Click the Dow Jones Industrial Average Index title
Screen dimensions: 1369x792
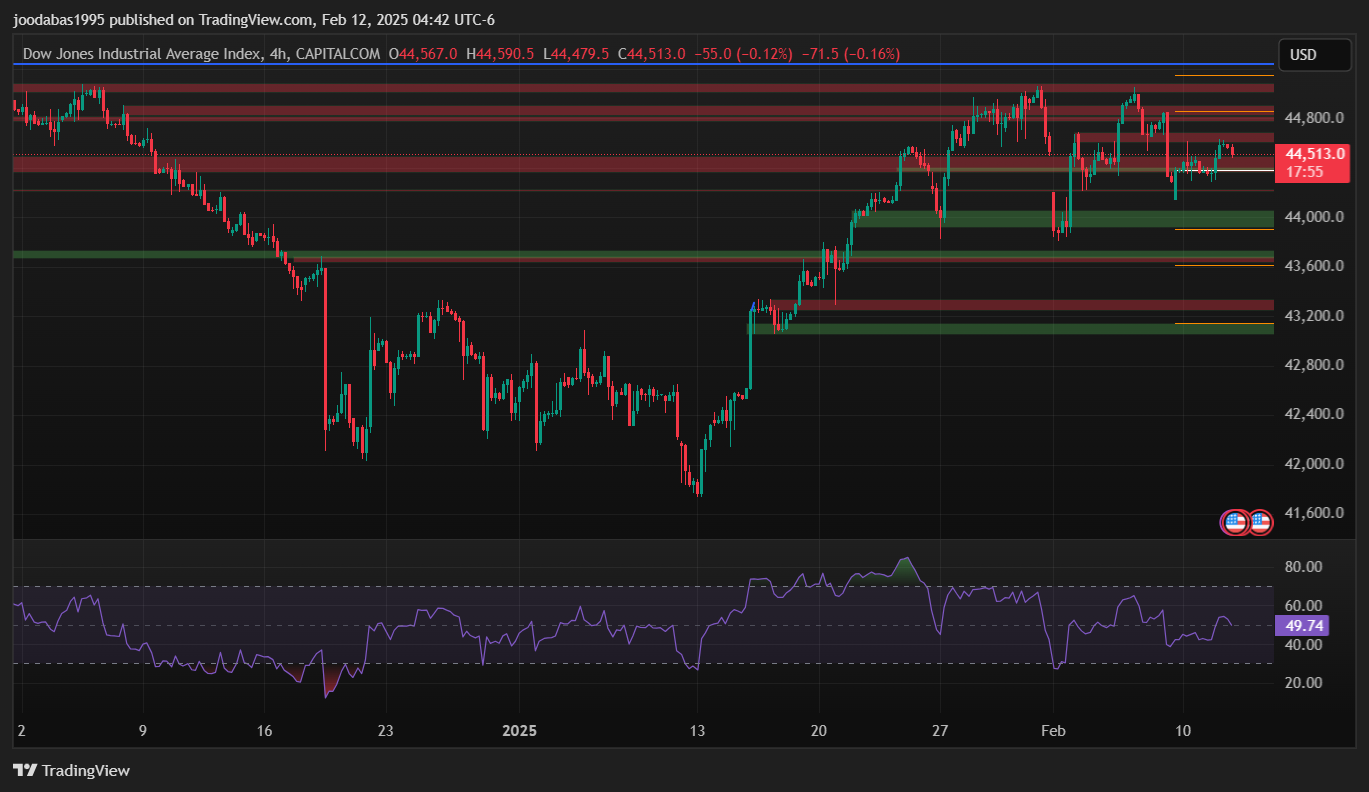point(138,54)
